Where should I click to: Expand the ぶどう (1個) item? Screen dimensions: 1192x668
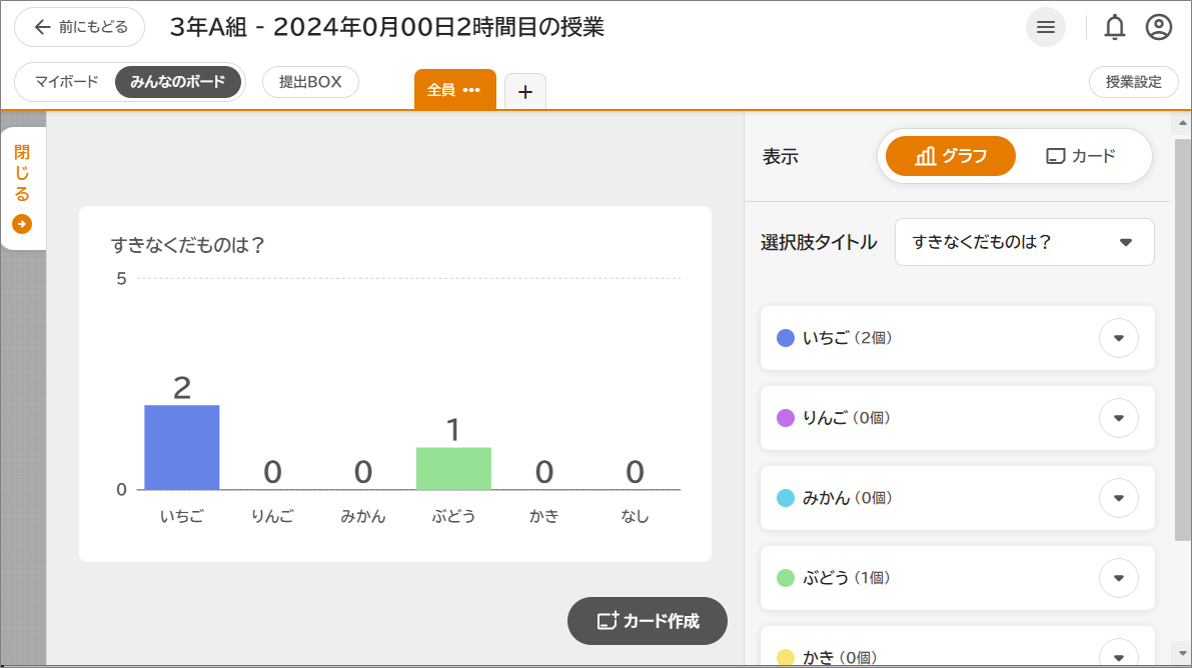(1118, 578)
